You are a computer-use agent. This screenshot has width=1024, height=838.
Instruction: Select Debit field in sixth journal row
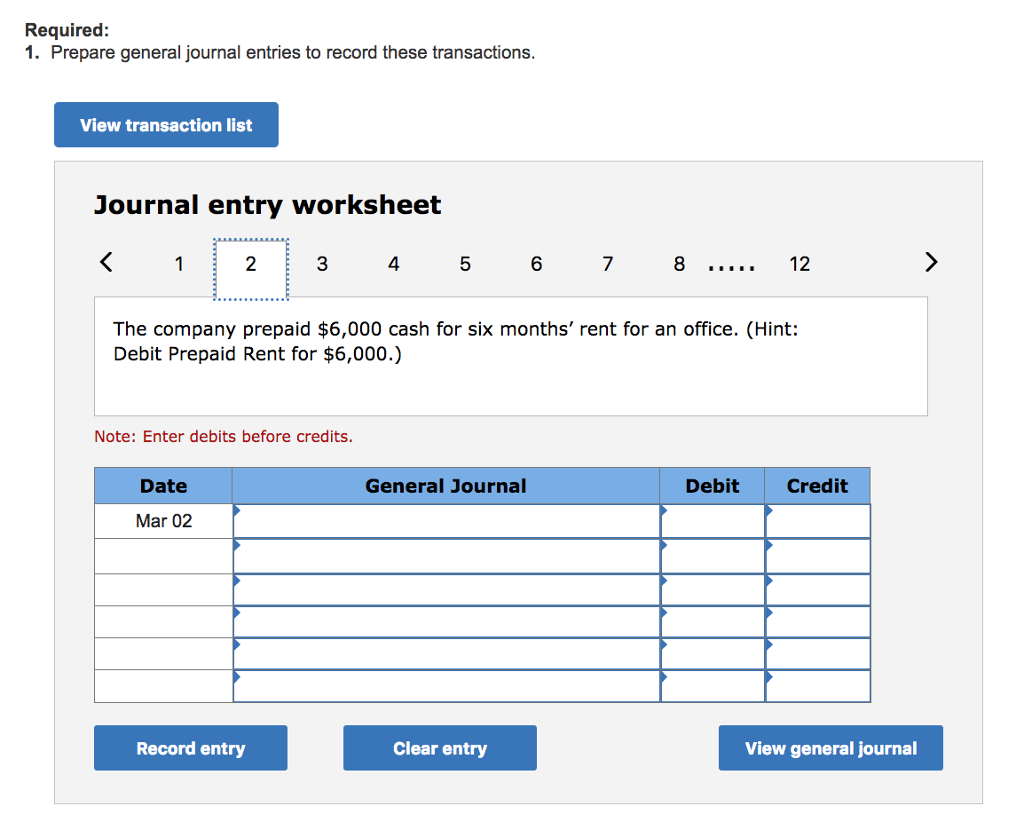pos(712,686)
